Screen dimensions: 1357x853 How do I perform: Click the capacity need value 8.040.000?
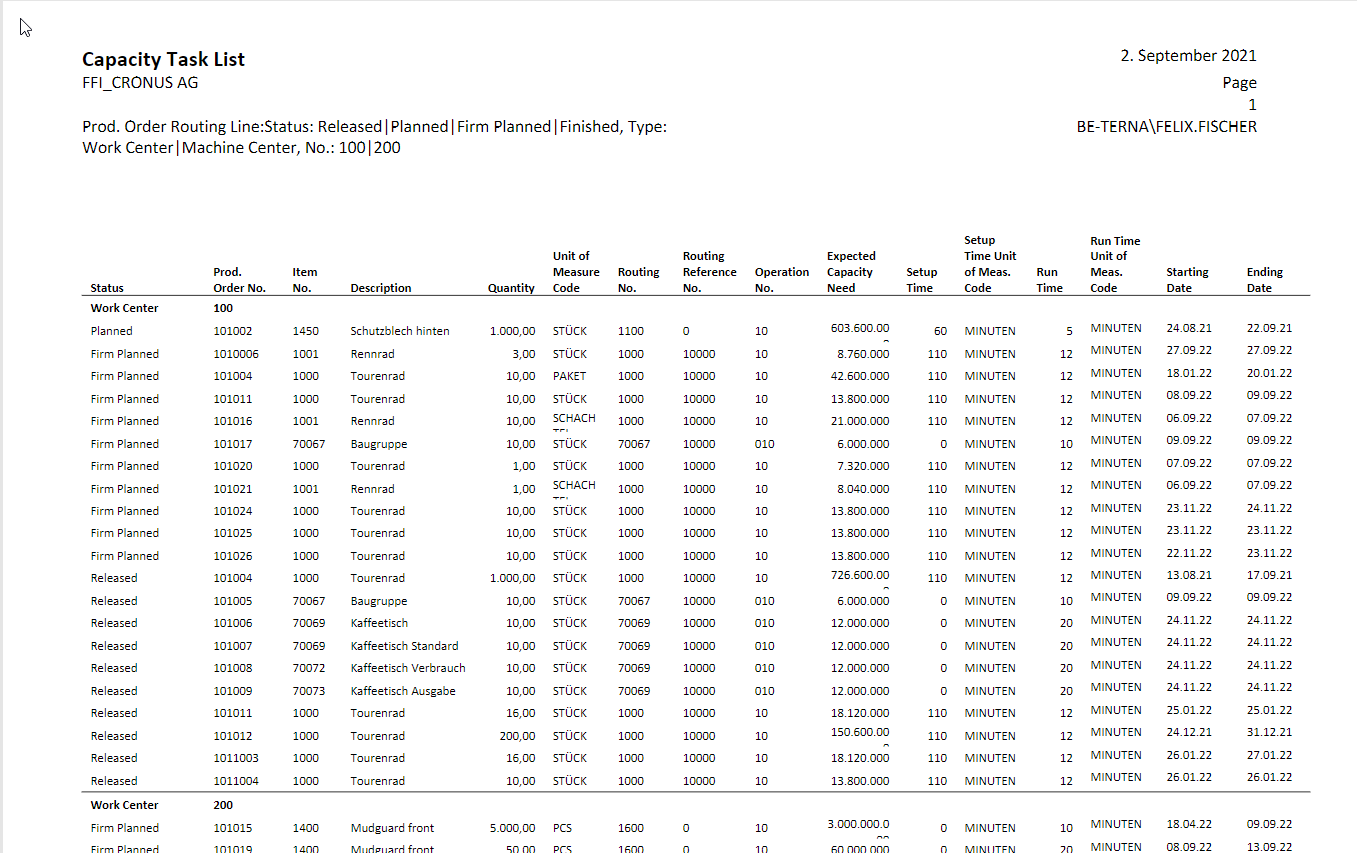[x=863, y=489]
